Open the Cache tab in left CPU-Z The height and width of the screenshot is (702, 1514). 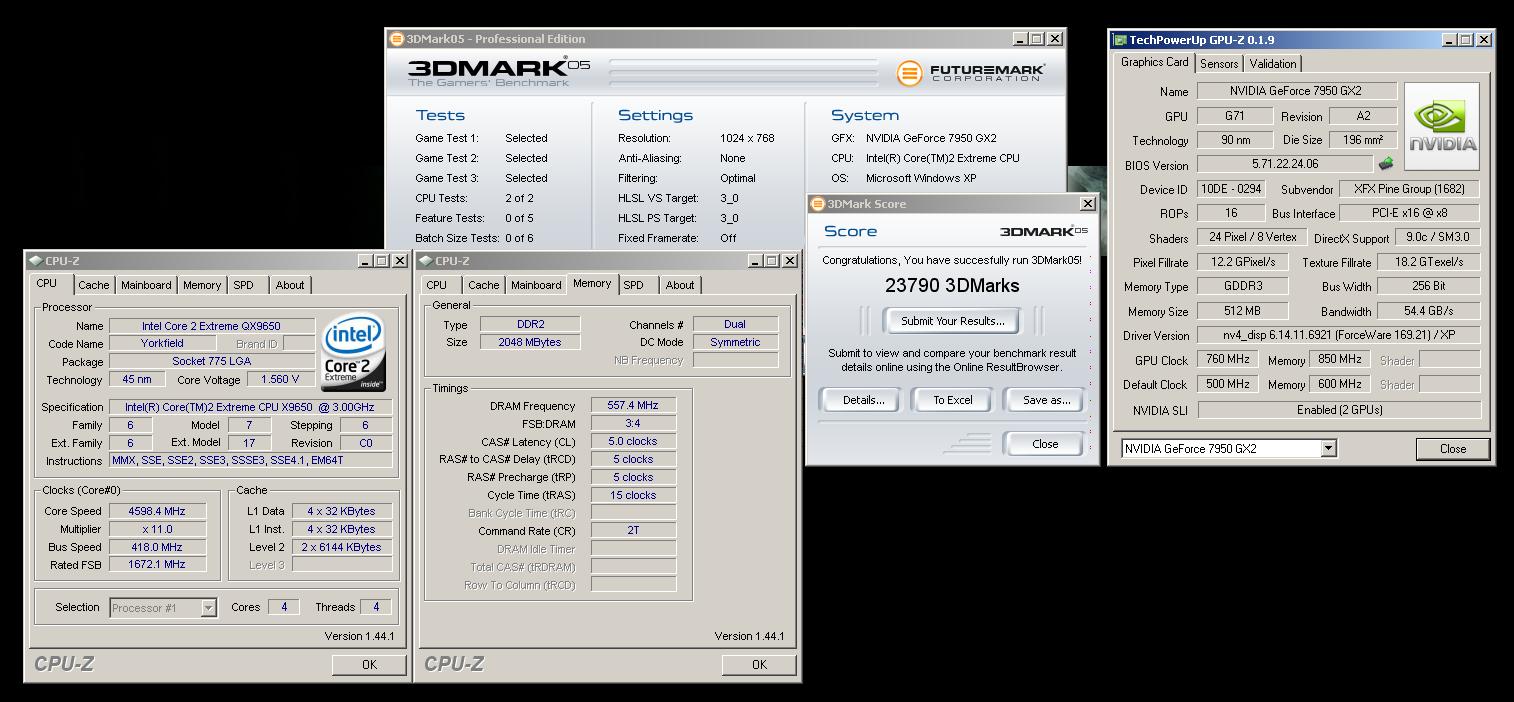94,285
